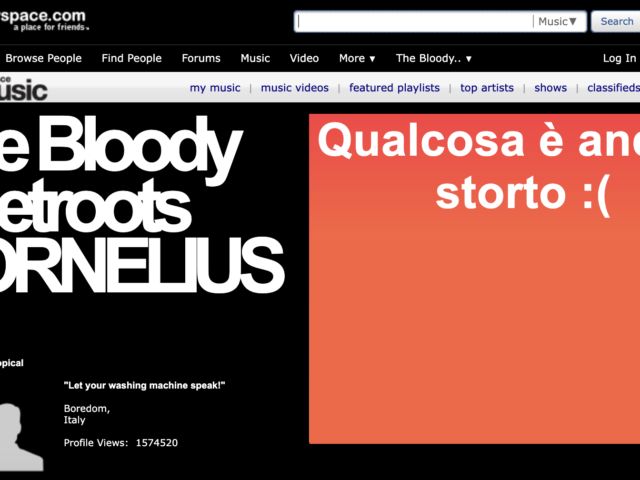Expand The Bloody.. dropdown menu
This screenshot has width=640, height=480.
pos(433,58)
